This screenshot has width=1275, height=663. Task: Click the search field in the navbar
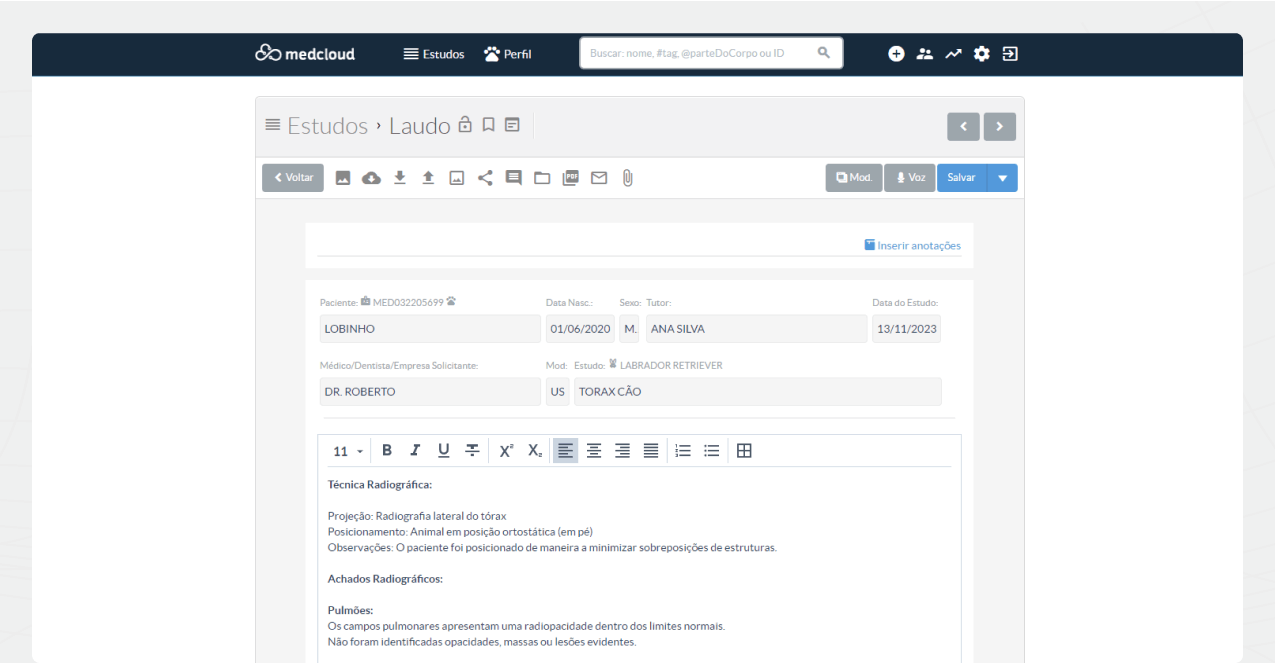pyautogui.click(x=700, y=53)
